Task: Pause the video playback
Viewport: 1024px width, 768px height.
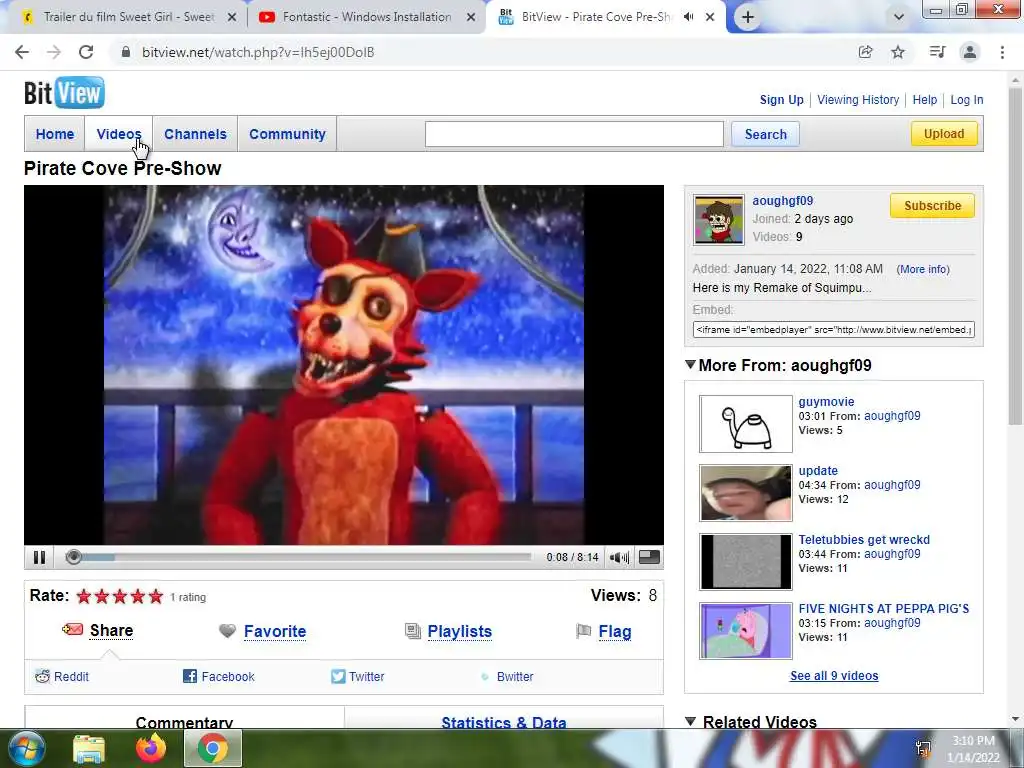Action: (x=39, y=557)
